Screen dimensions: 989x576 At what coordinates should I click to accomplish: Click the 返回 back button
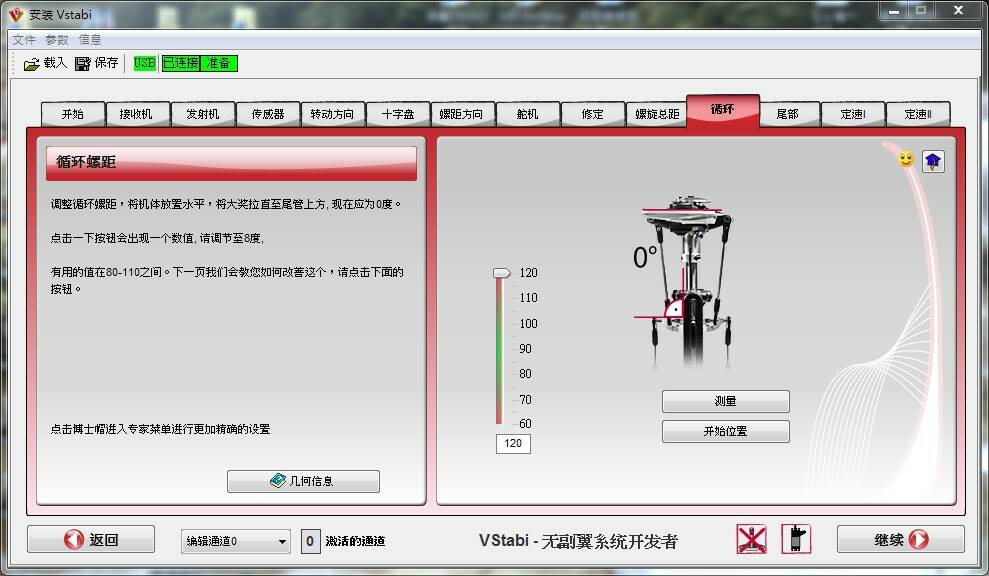pyautogui.click(x=91, y=539)
